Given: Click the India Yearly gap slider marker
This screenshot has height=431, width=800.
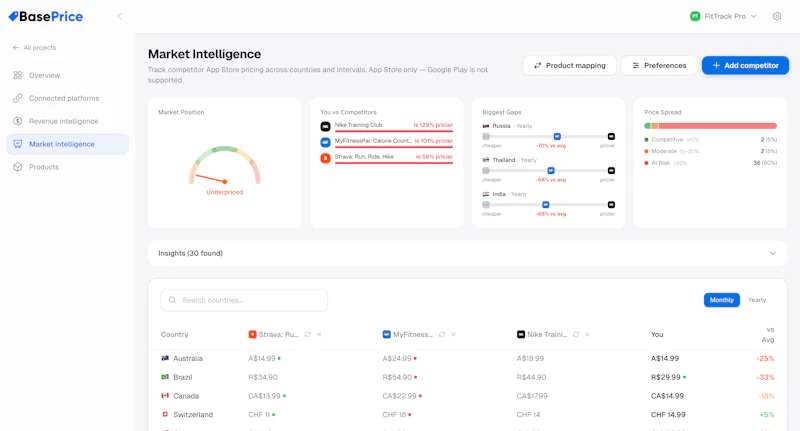Looking at the screenshot, I should tap(545, 205).
